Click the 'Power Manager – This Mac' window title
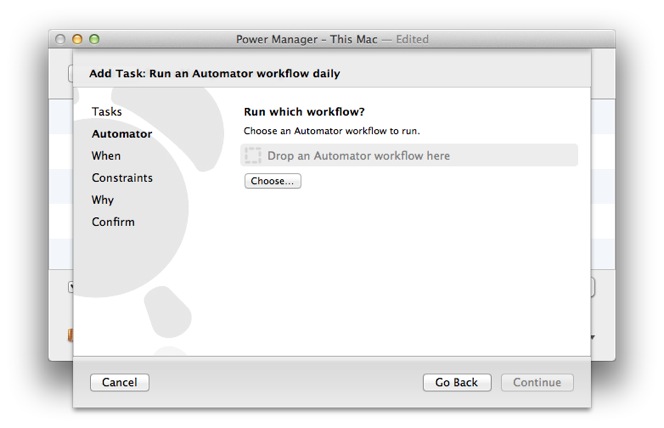The width and height of the screenshot is (664, 428). coord(307,39)
